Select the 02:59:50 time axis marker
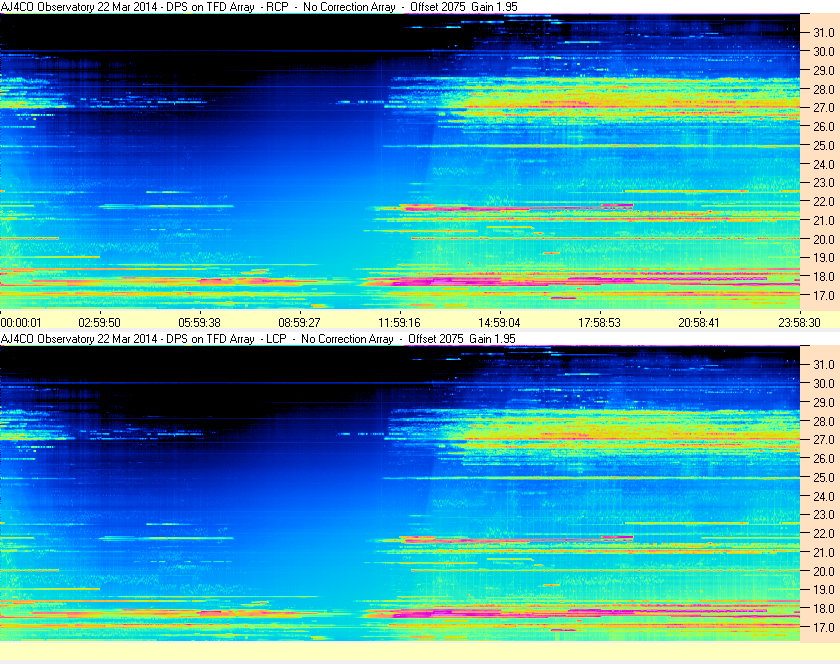The image size is (840, 664). tap(100, 323)
